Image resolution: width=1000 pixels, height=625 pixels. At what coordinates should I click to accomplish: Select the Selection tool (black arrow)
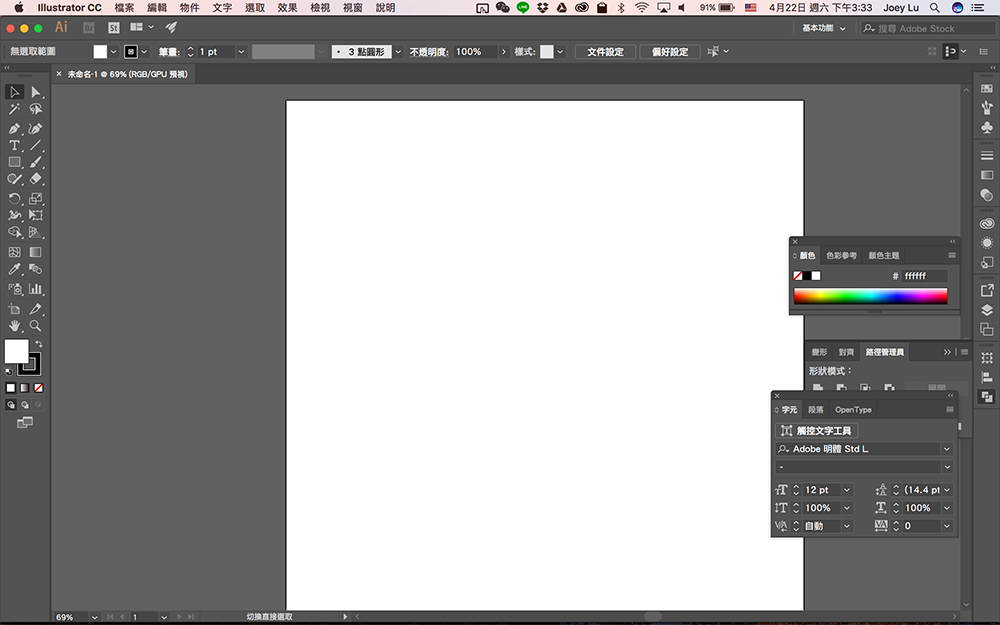[x=15, y=92]
